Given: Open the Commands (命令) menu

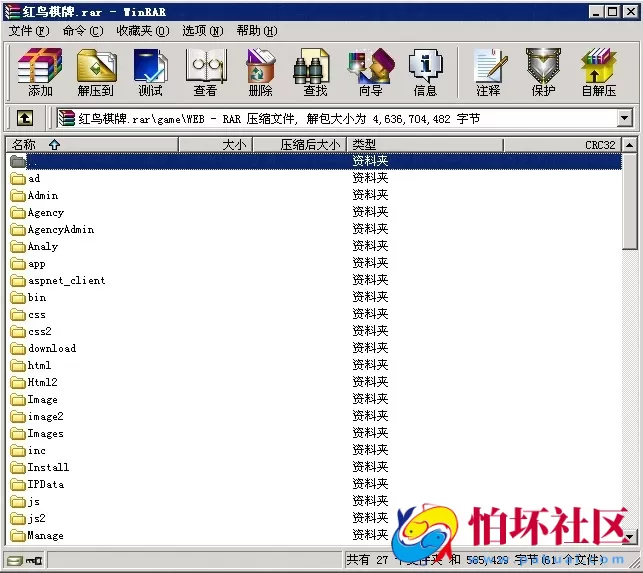Looking at the screenshot, I should tap(83, 31).
